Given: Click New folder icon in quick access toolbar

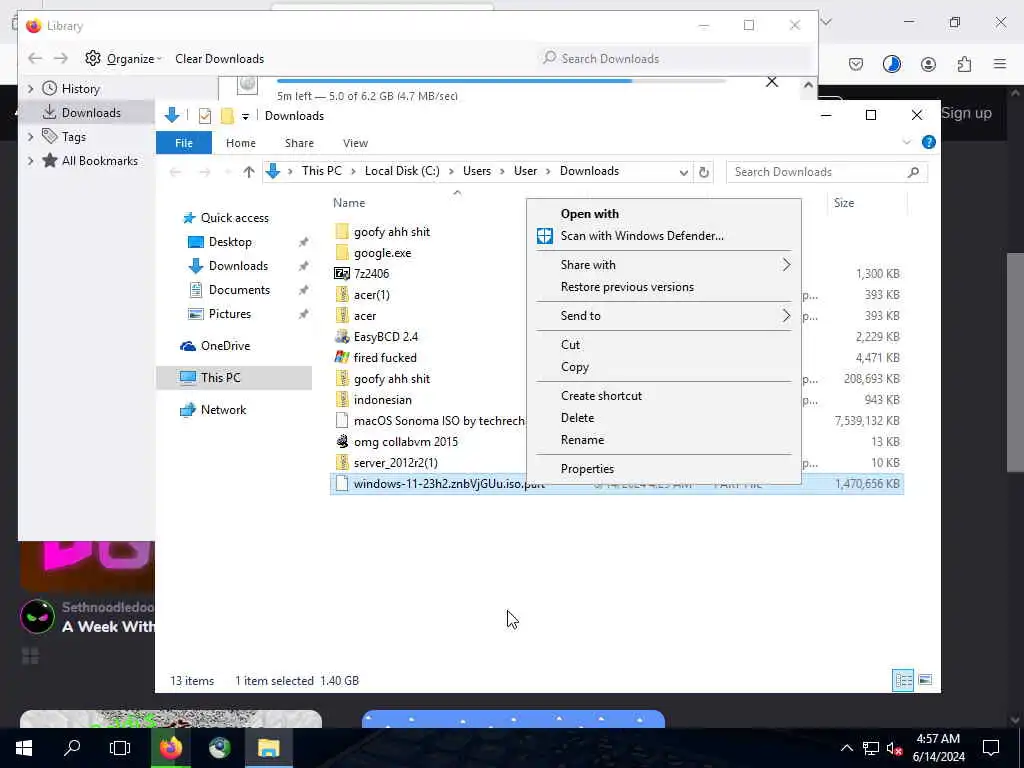Looking at the screenshot, I should [x=227, y=116].
